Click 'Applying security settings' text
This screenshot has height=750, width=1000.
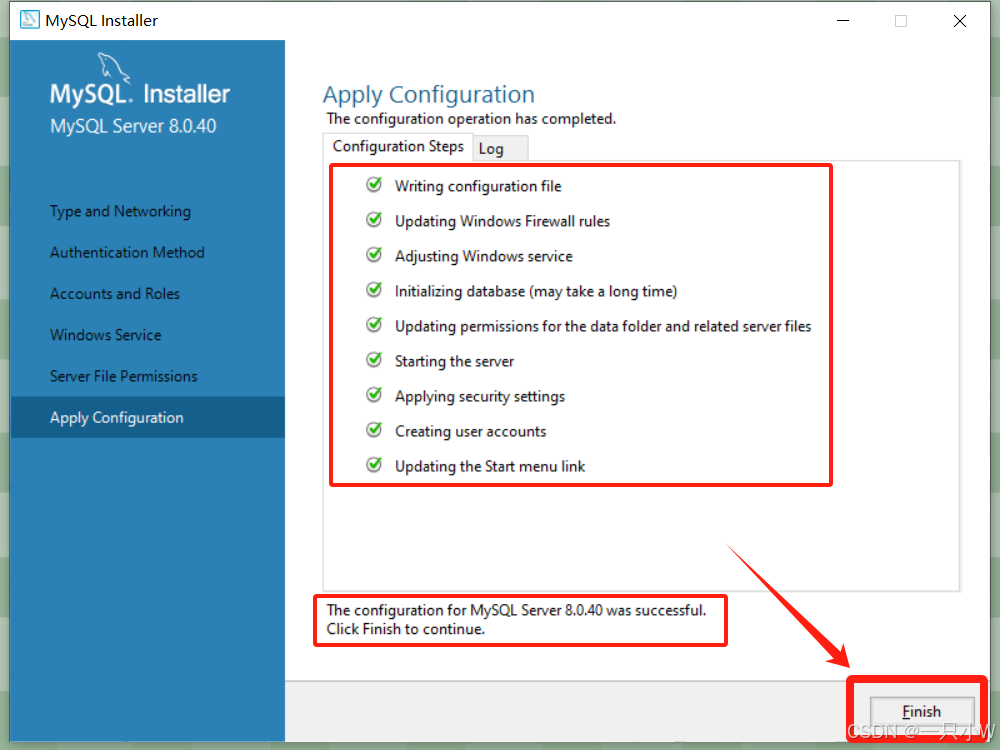tap(480, 397)
